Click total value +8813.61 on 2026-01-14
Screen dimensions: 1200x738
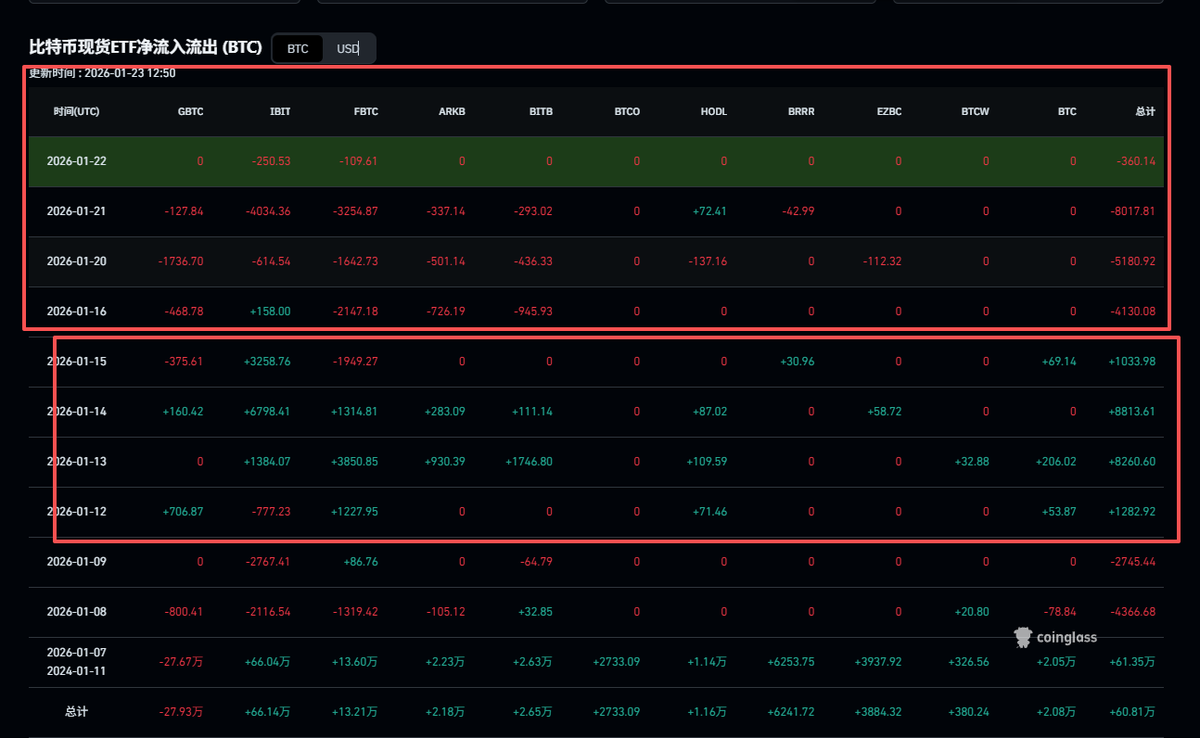click(1131, 411)
